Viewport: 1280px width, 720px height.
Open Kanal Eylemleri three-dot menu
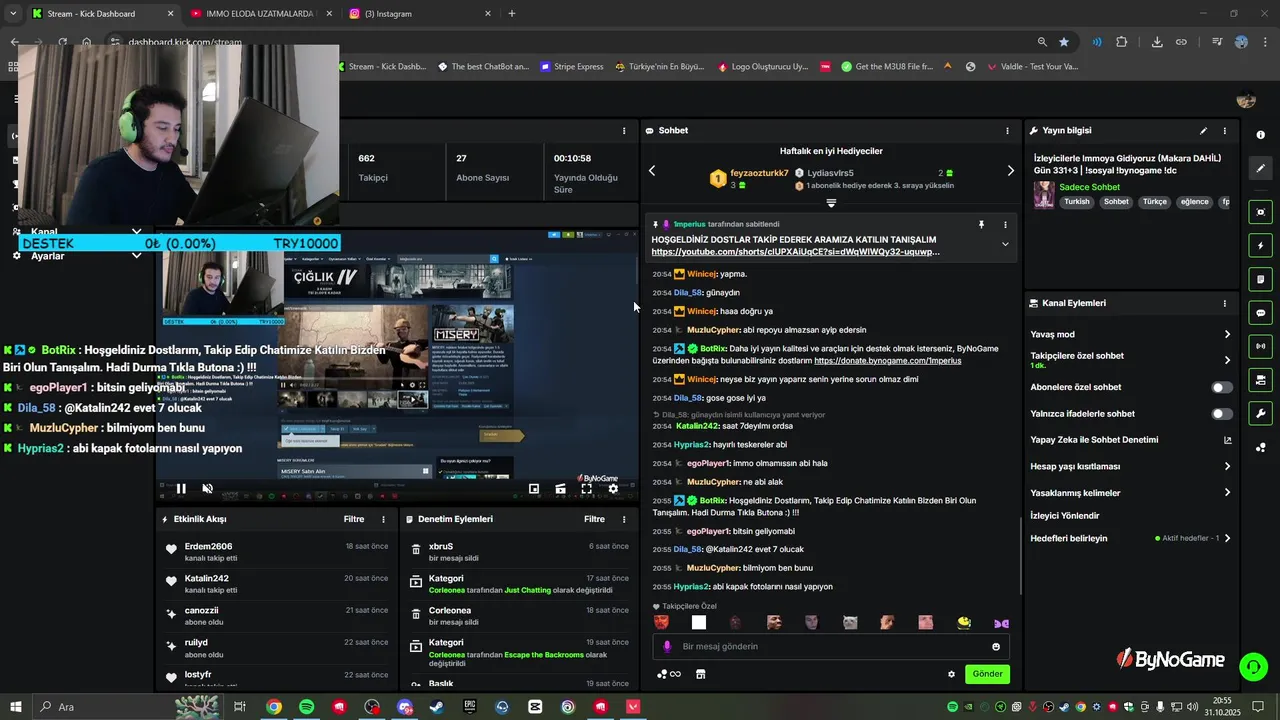coord(1224,303)
